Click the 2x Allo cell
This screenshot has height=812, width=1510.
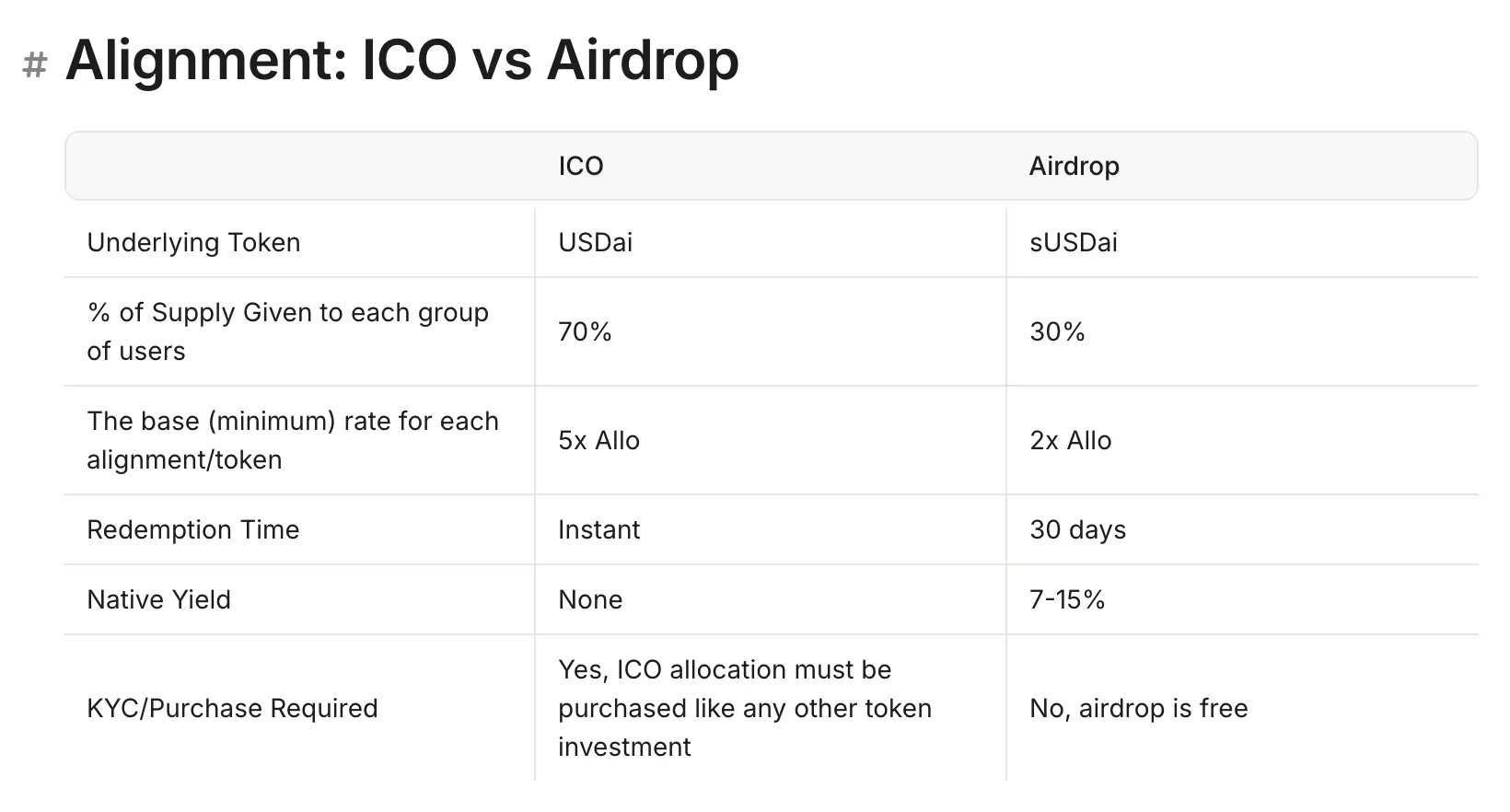[x=1070, y=440]
